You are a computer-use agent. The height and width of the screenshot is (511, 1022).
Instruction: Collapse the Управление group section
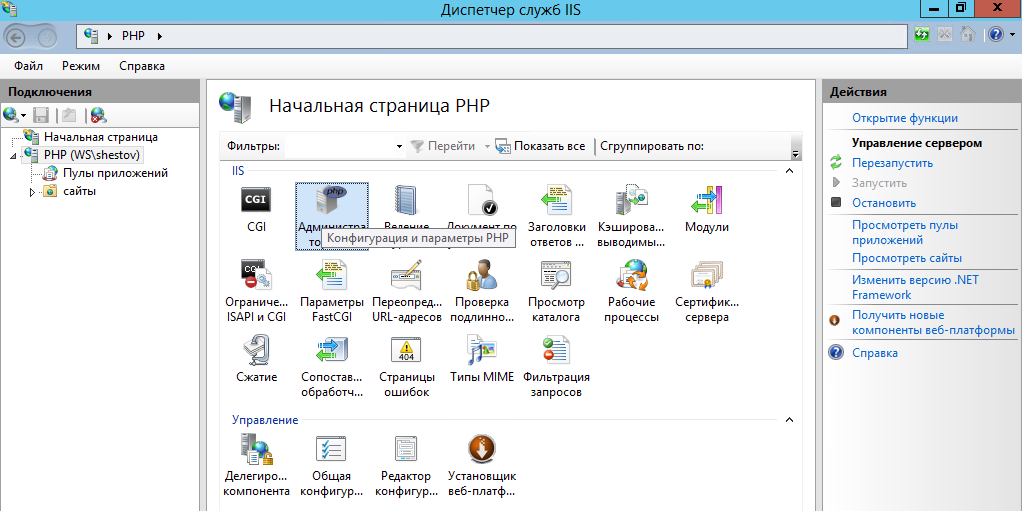789,420
